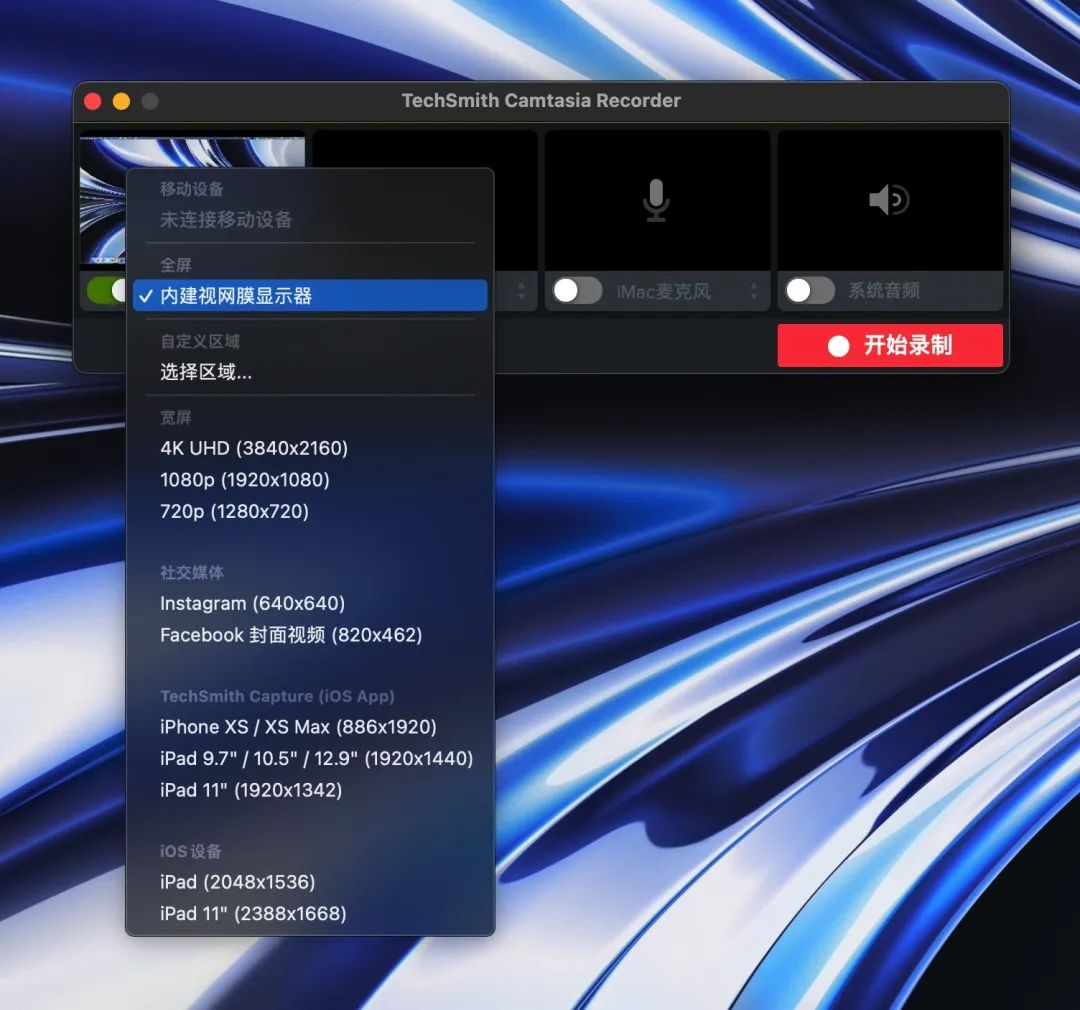Screen dimensions: 1080x1010
Task: Click the screen preview thumbnail
Action: point(192,151)
